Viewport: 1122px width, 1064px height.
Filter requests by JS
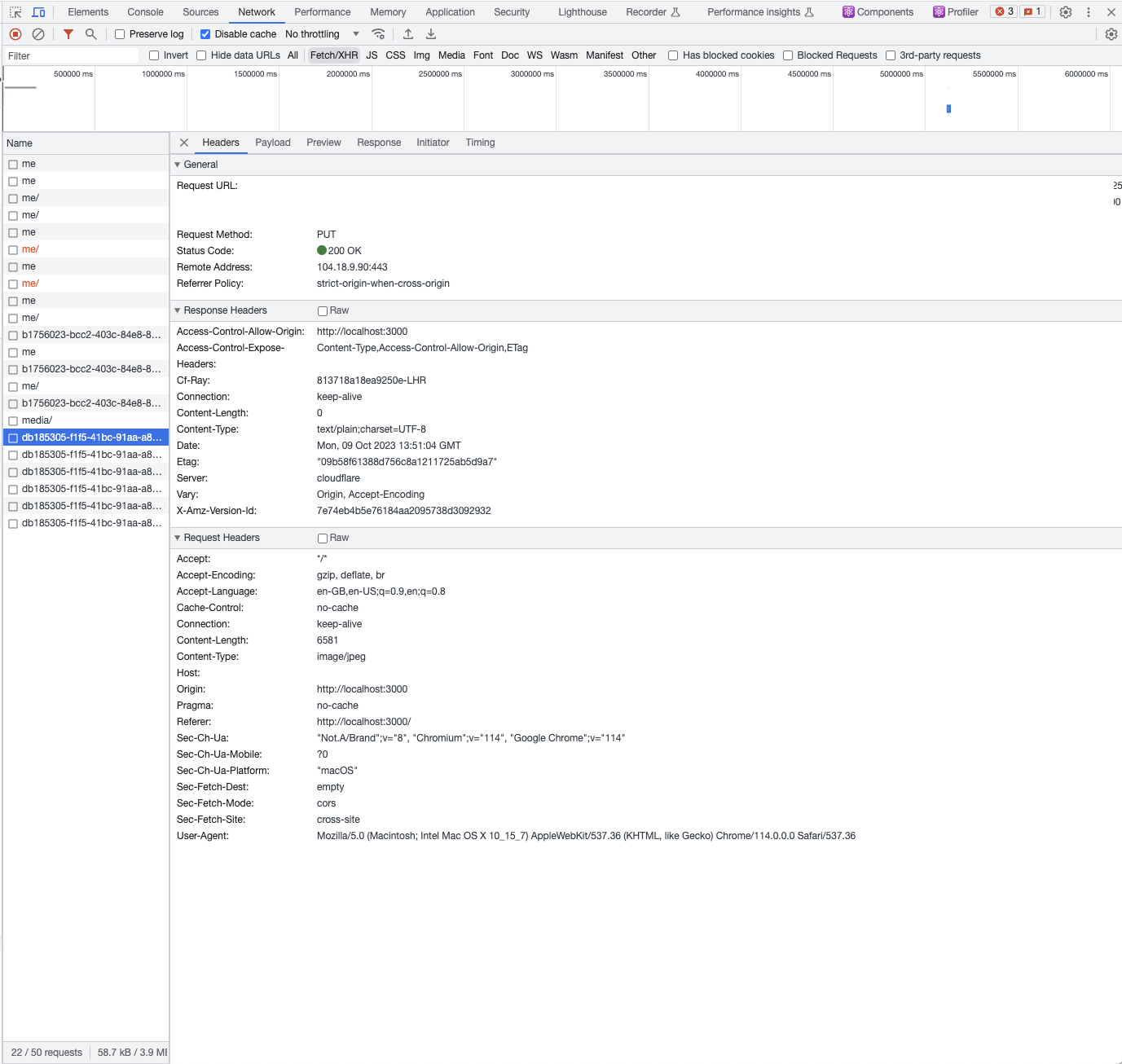coord(372,55)
